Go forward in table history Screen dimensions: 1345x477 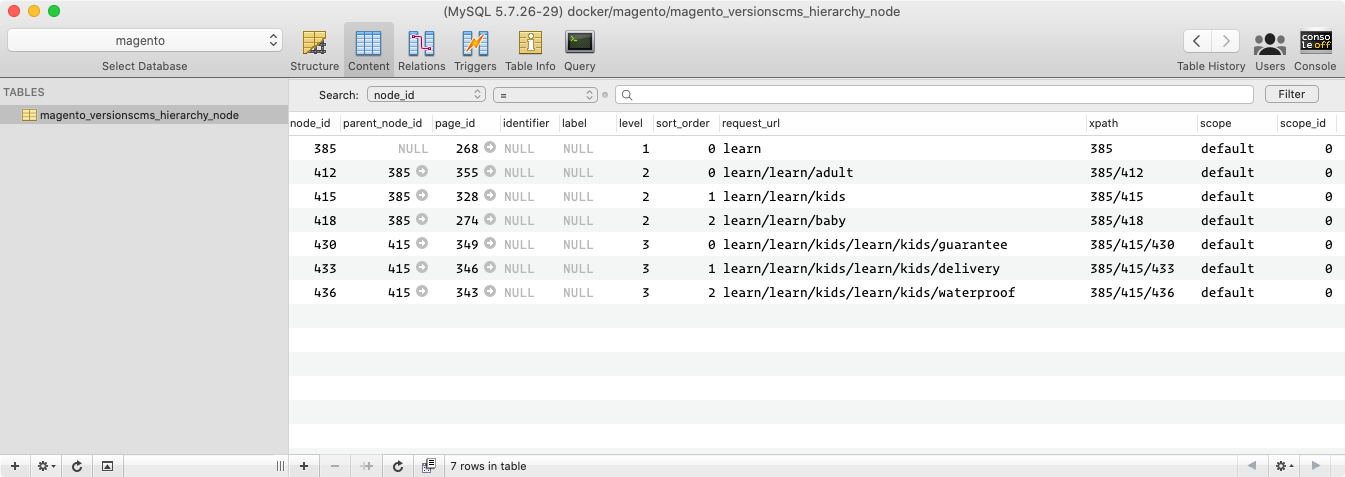pos(1226,41)
